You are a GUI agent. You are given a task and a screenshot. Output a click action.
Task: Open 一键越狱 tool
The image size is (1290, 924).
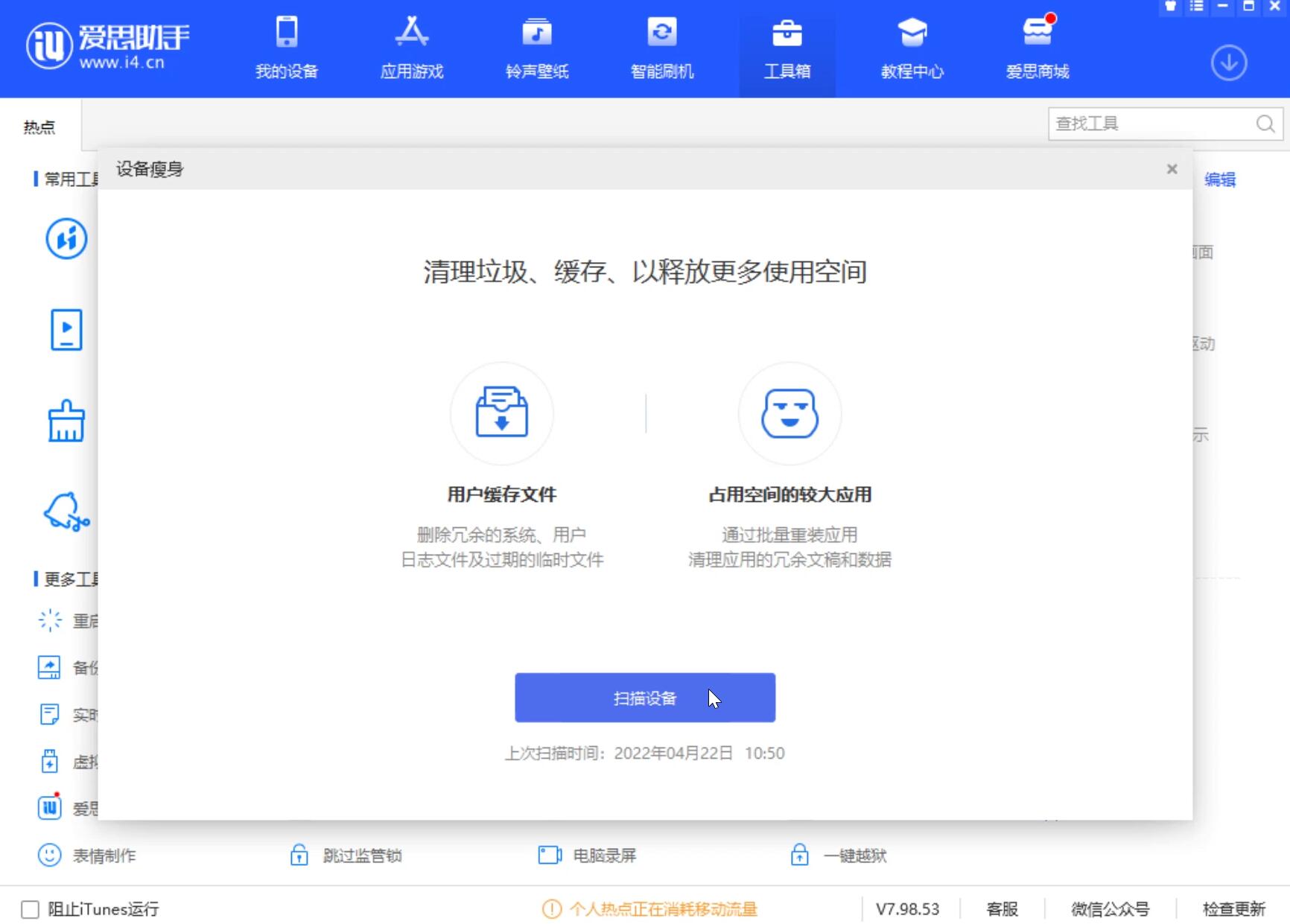point(839,856)
